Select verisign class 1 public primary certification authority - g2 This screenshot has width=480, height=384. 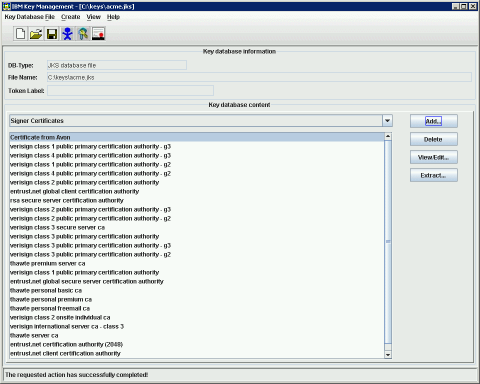(x=197, y=164)
